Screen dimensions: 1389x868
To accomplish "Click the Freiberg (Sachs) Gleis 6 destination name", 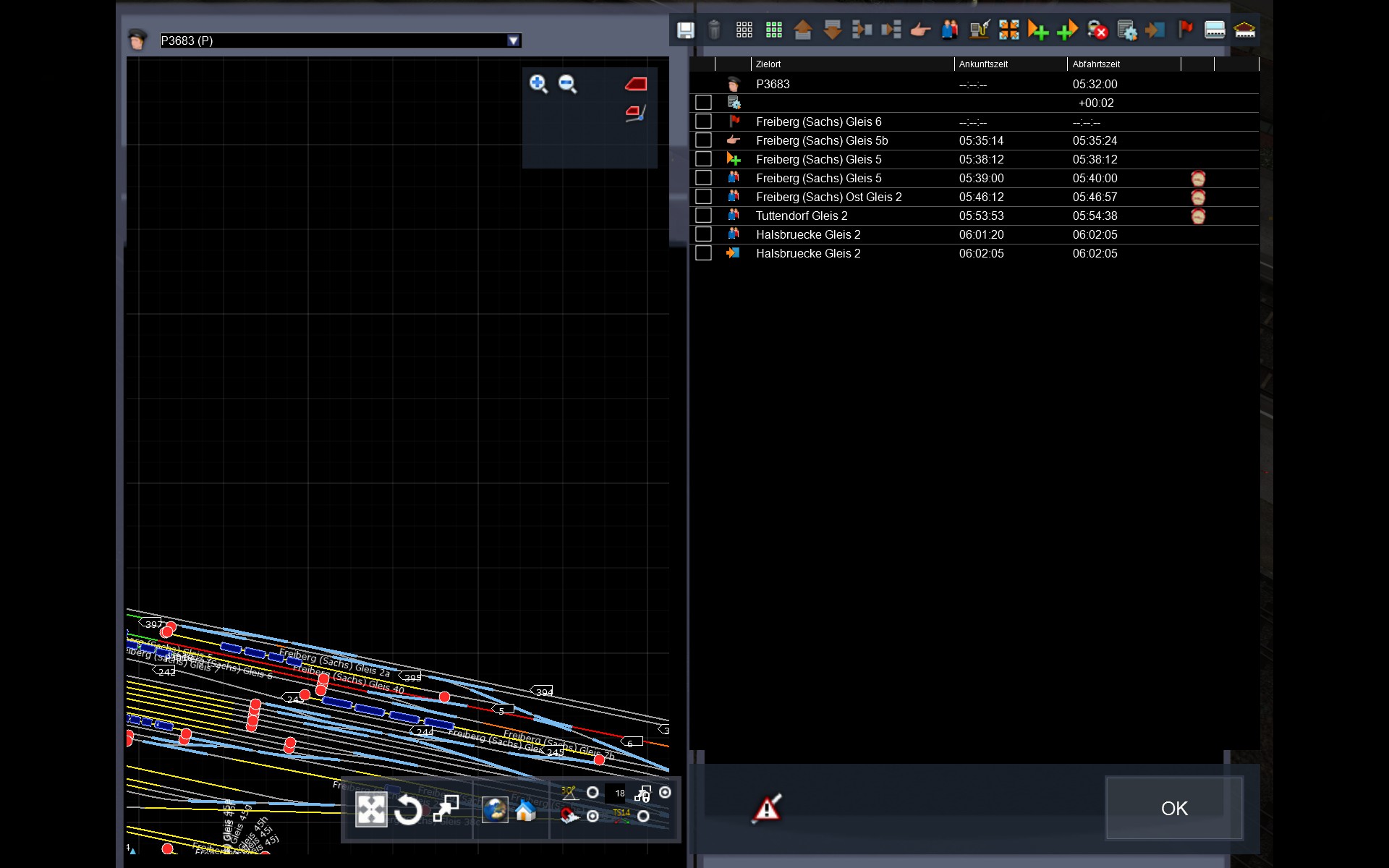I will point(819,122).
